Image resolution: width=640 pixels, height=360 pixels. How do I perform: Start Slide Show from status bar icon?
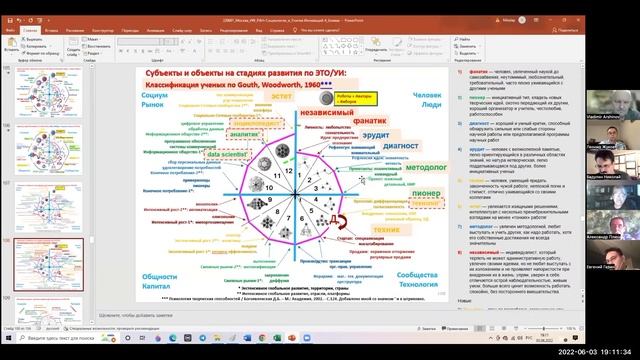(x=516, y=328)
